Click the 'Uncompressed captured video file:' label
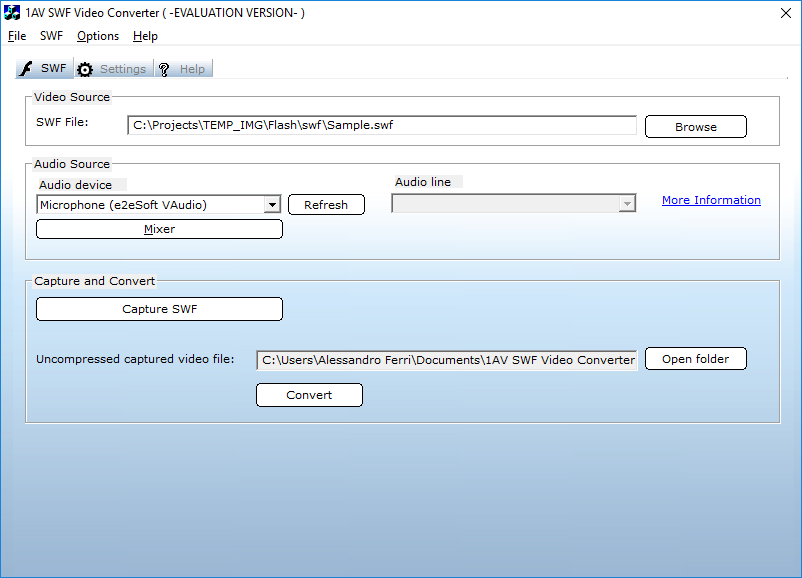 [x=135, y=359]
